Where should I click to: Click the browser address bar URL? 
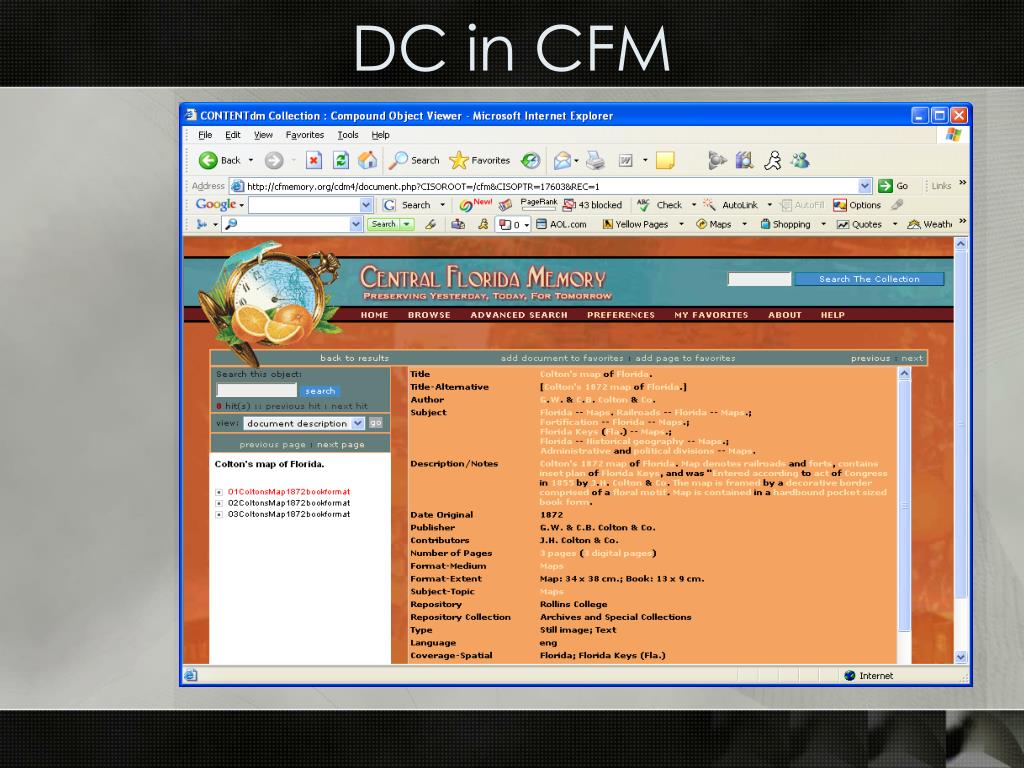click(423, 186)
